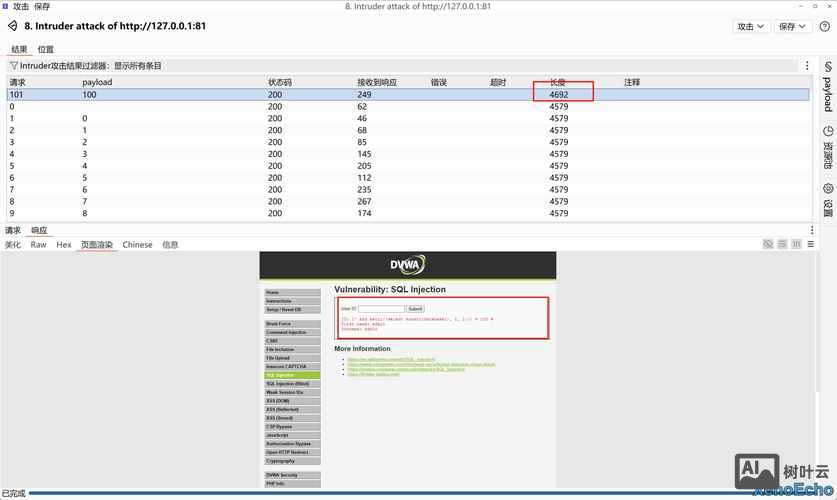Sort by the 注释 column header
This screenshot has height=500, width=837.
point(632,82)
